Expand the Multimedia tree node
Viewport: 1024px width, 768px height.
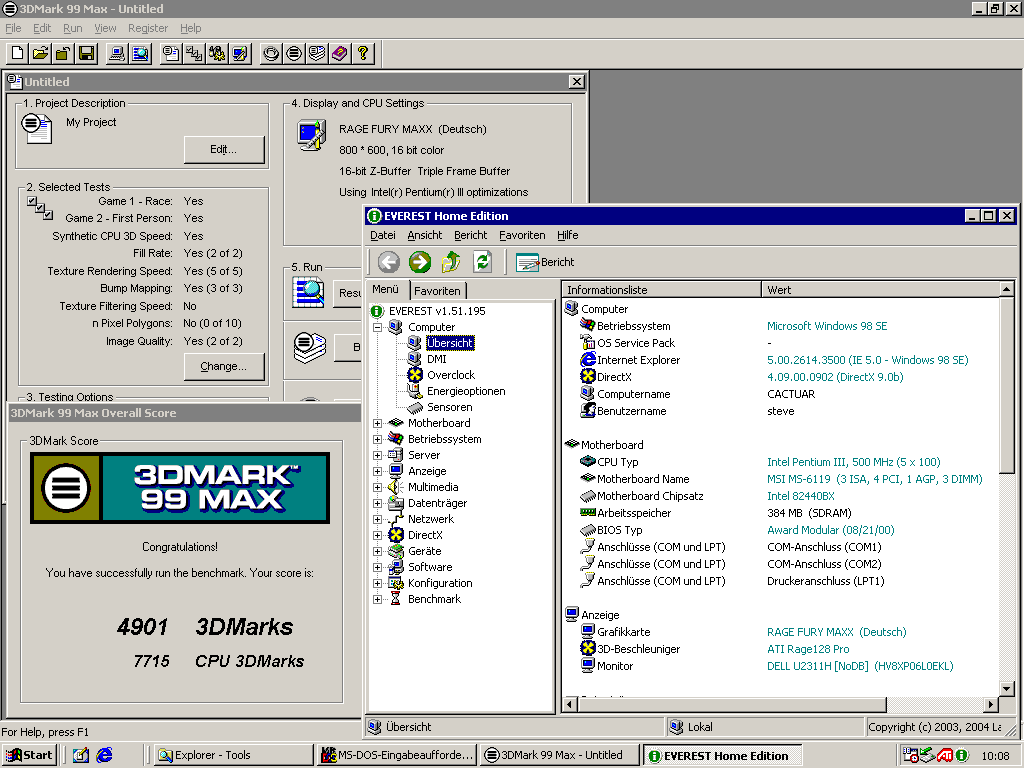pyautogui.click(x=377, y=487)
